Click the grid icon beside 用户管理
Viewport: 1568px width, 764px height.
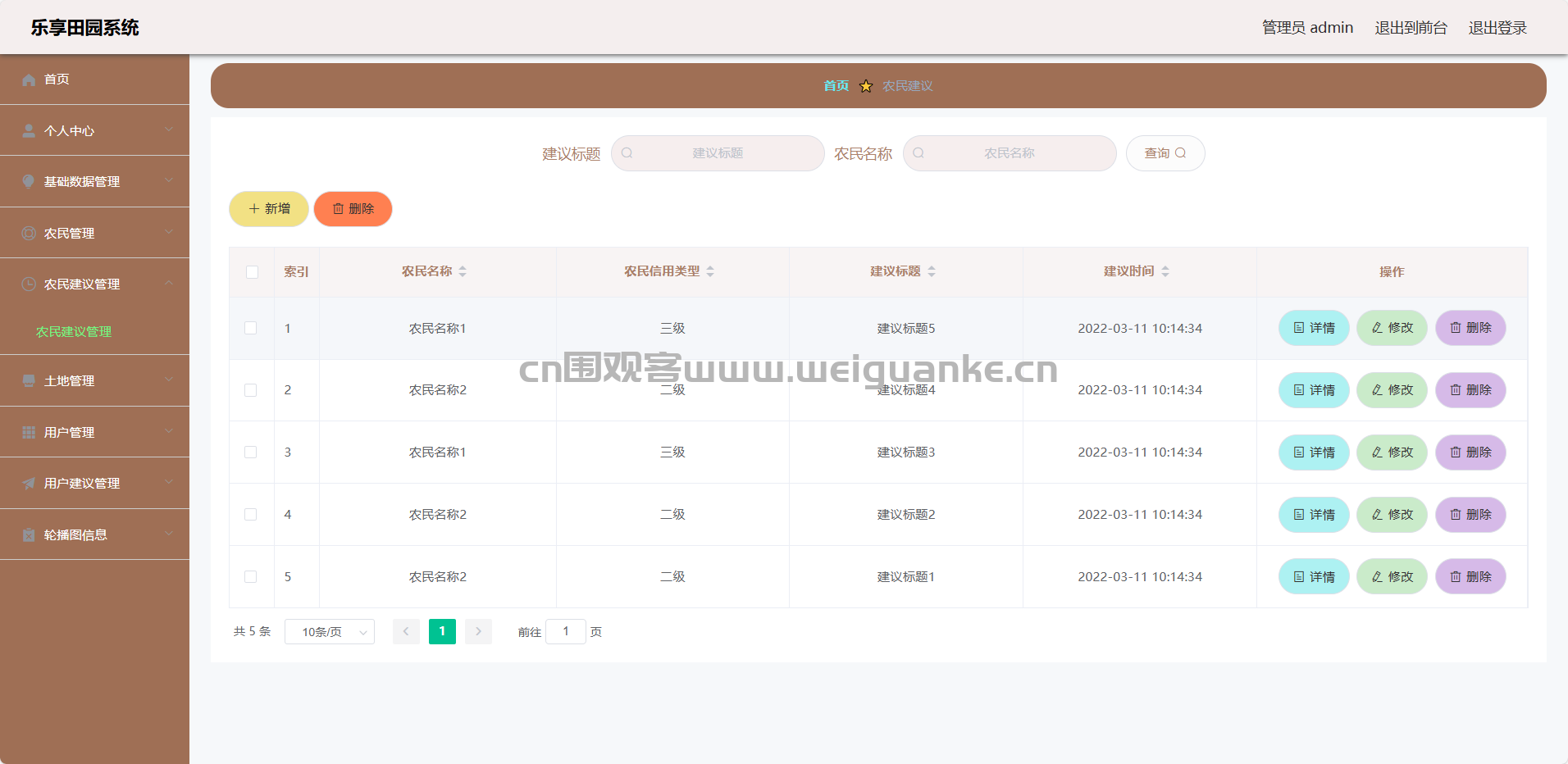29,433
